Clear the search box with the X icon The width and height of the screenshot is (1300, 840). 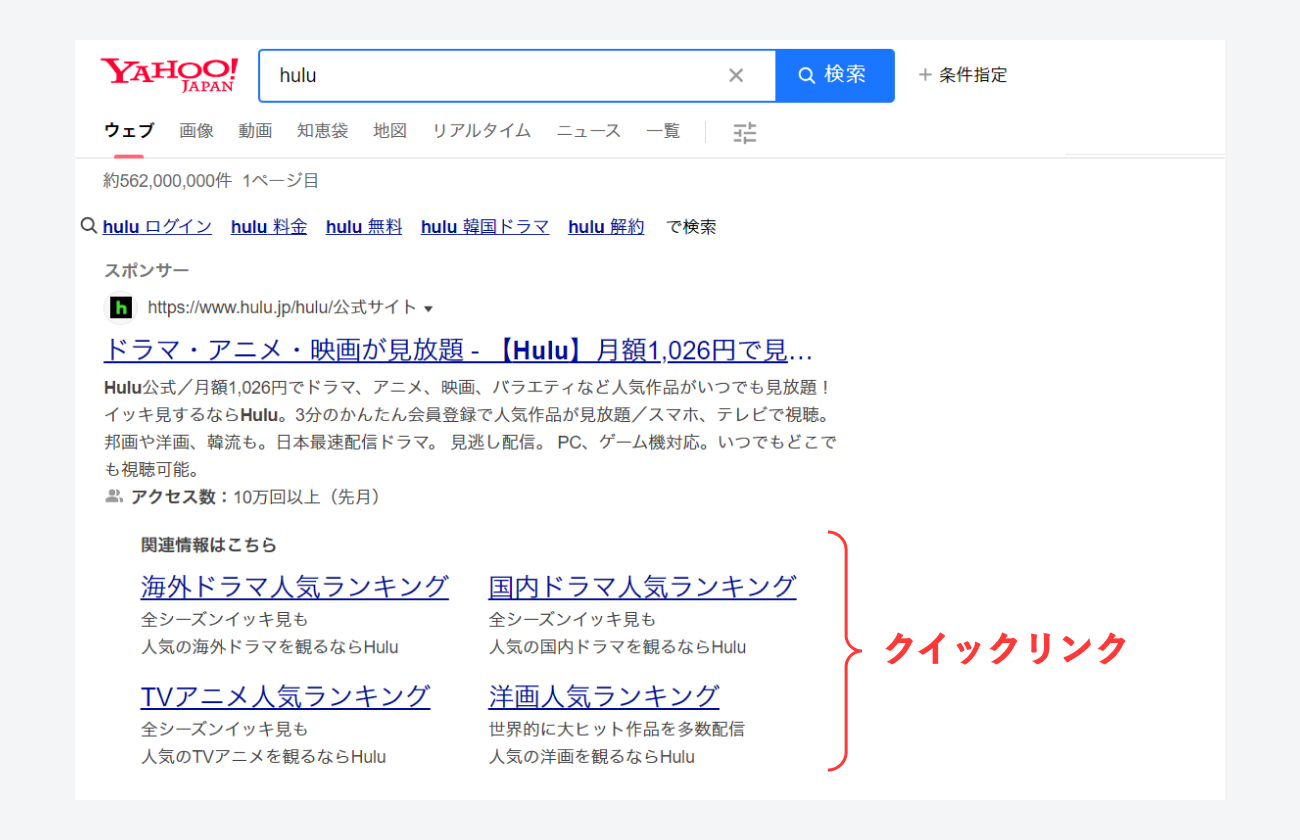(x=736, y=75)
